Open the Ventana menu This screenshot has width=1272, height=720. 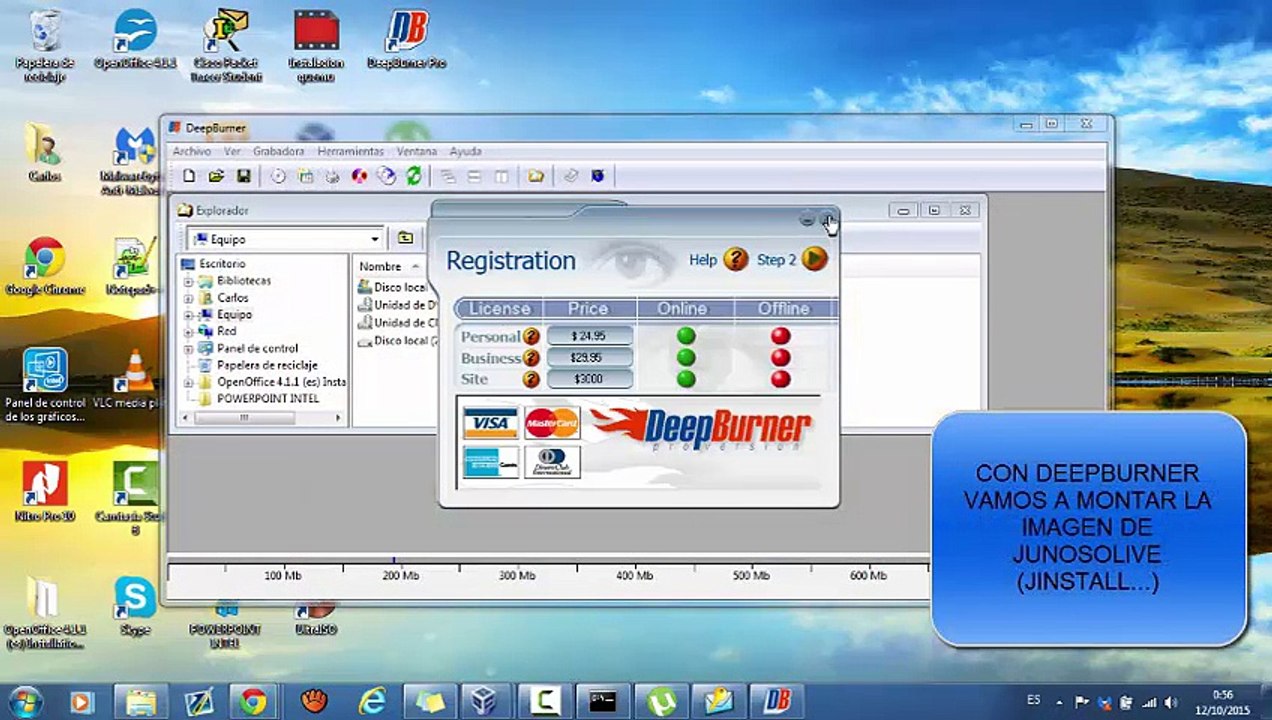(417, 151)
